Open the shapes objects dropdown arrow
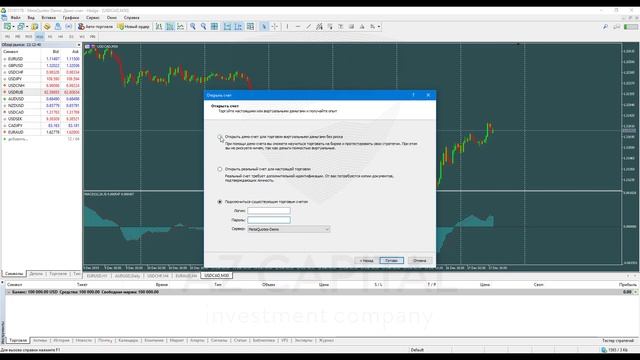 click(x=379, y=27)
